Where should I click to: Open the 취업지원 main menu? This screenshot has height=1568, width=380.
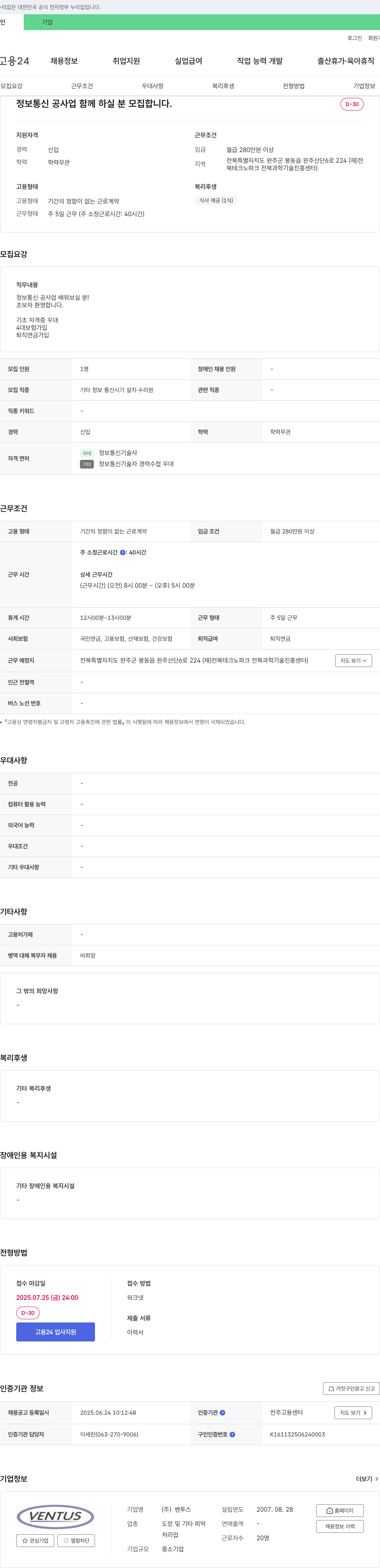[126, 61]
